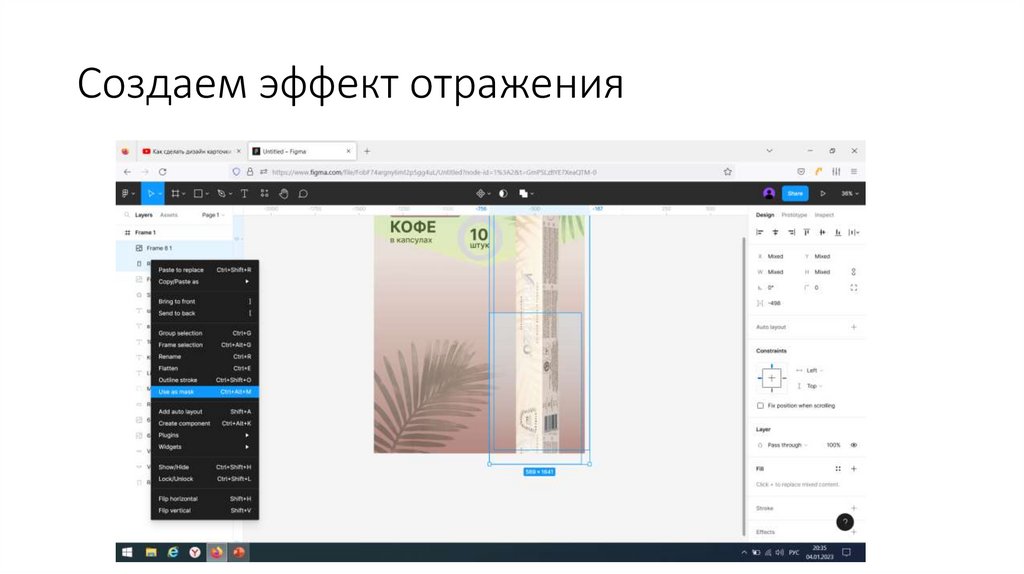Click the Help question mark button

point(846,522)
